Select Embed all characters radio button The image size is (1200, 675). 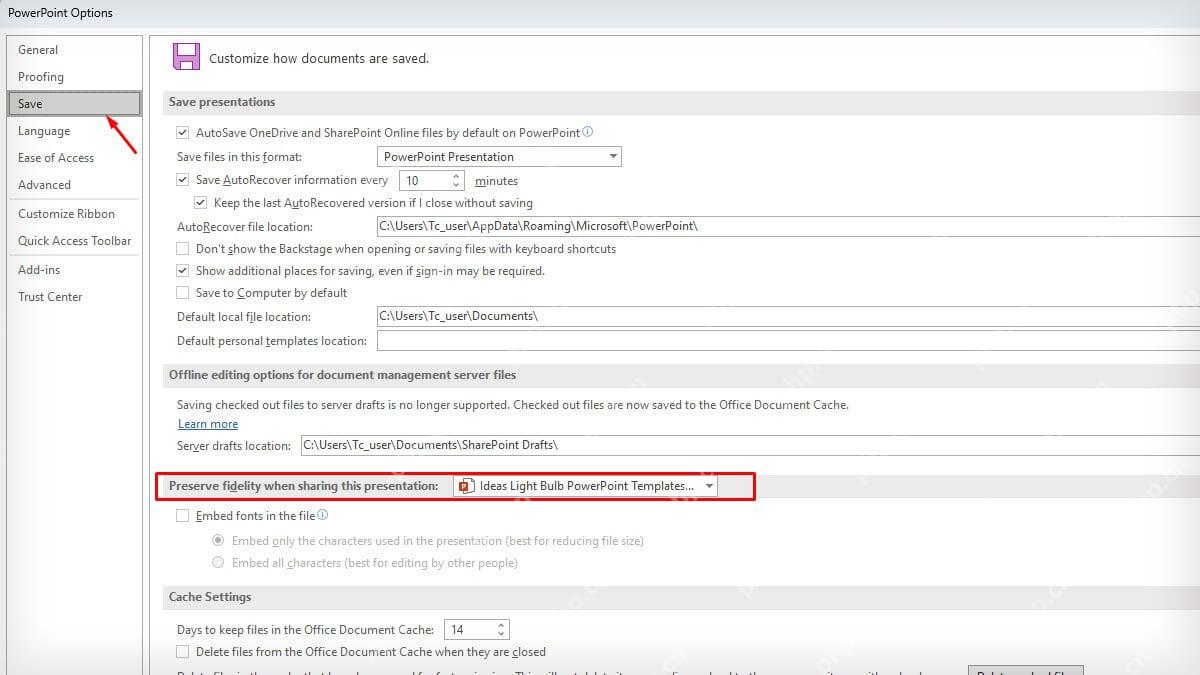[218, 563]
